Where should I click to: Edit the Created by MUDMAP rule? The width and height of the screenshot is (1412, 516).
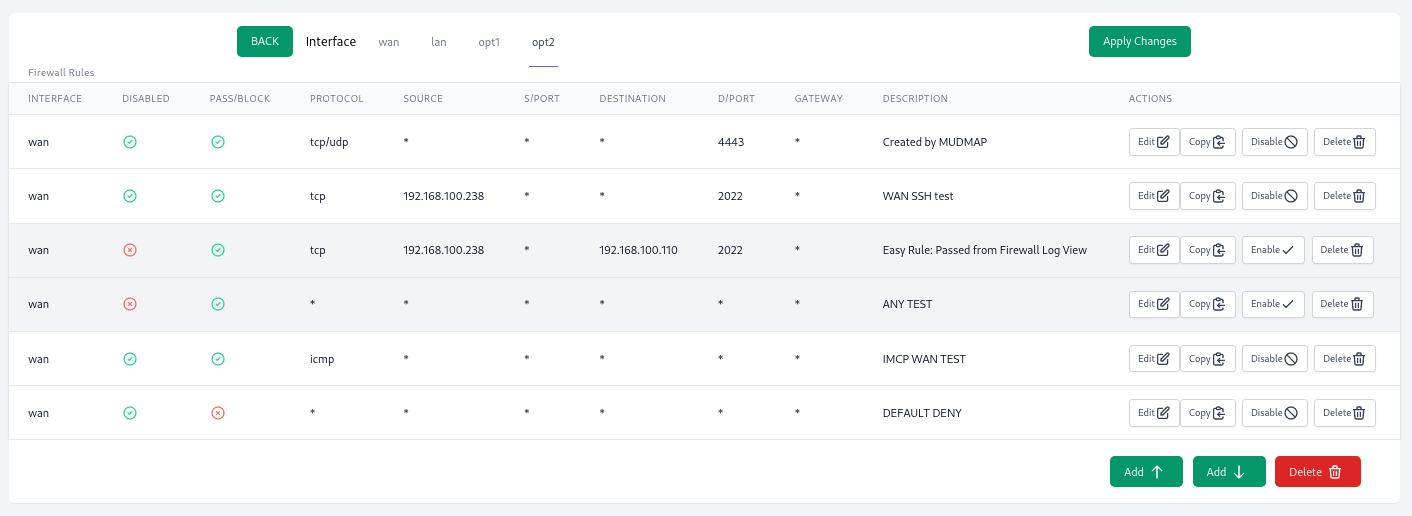coord(1154,142)
